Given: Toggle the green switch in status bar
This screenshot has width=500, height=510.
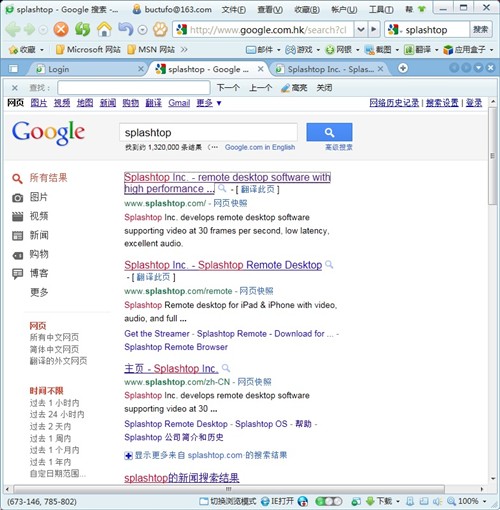Looking at the screenshot, I should coord(329,501).
